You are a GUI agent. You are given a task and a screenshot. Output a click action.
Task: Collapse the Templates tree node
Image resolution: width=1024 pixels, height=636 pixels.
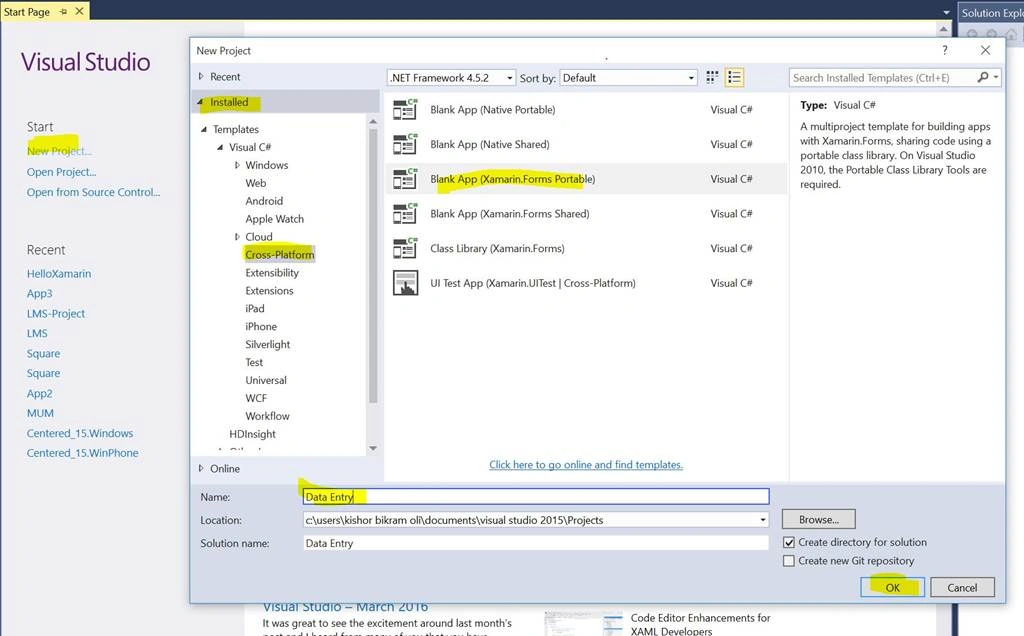(204, 129)
